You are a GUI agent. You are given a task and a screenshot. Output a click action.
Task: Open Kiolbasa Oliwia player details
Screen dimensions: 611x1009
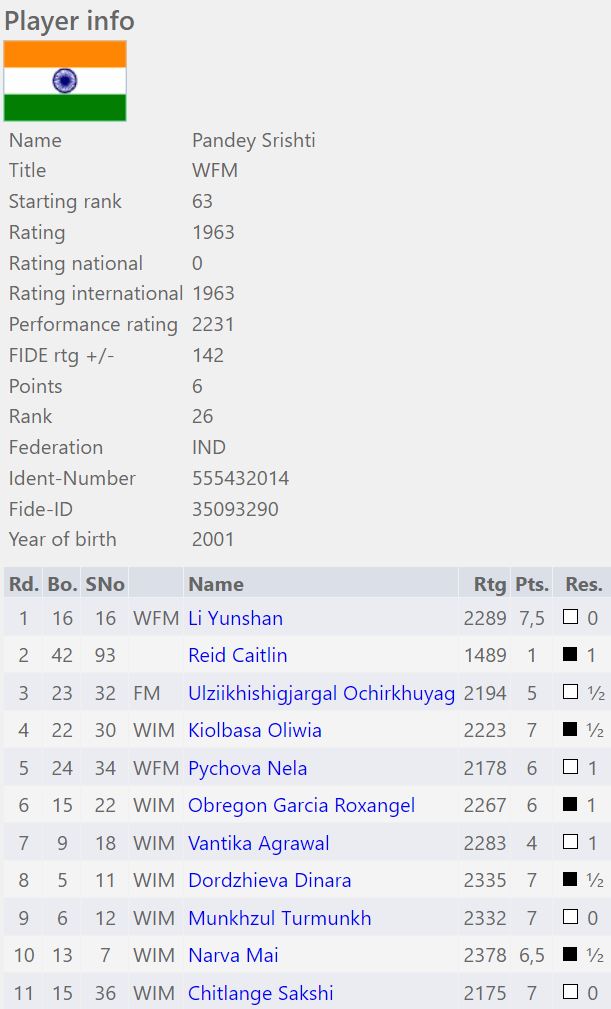[x=255, y=731]
